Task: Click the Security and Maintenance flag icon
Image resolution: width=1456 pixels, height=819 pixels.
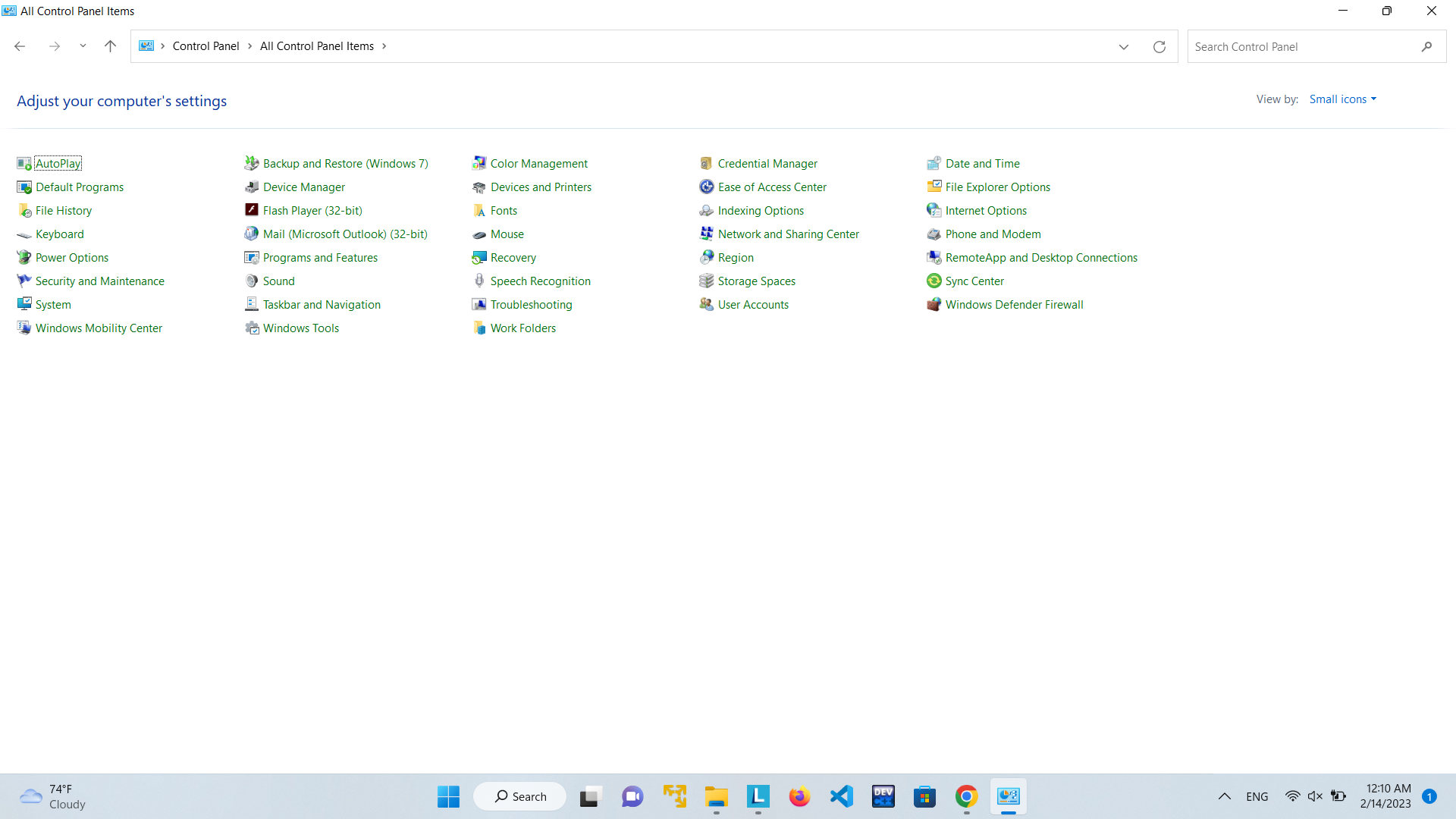Action: [x=24, y=281]
